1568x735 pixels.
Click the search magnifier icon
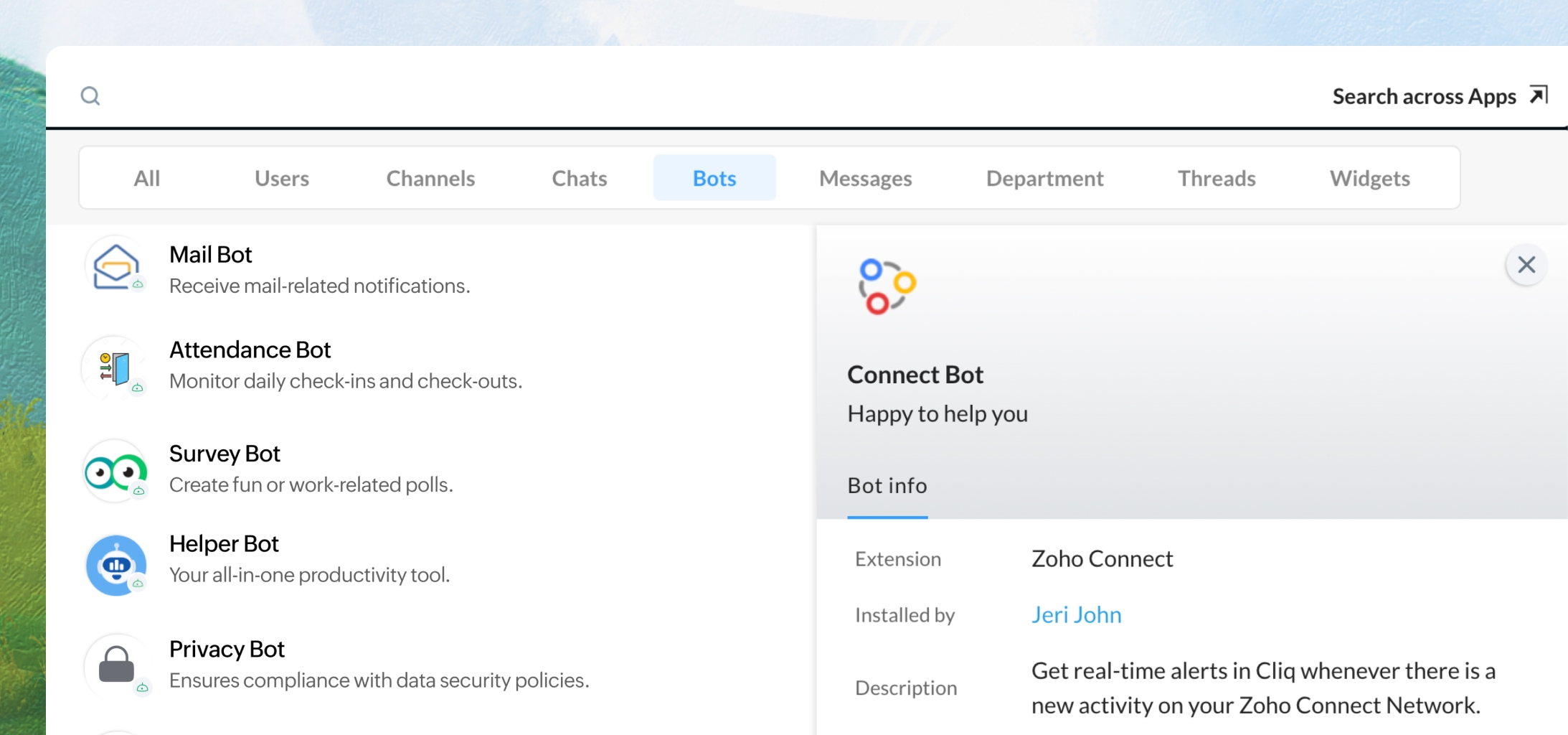click(90, 95)
